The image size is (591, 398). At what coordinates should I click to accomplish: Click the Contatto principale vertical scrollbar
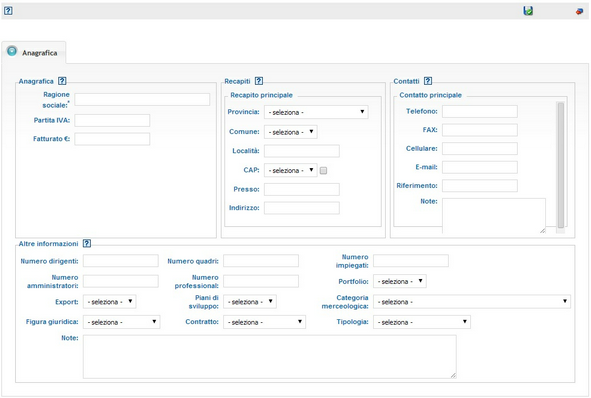[561, 165]
